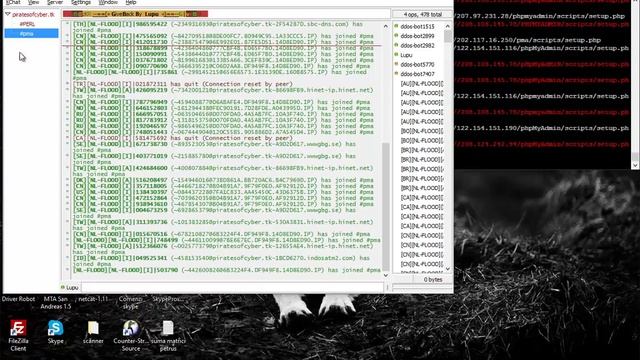Click op status icon beside ddos-bot5770
The height and width of the screenshot is (360, 640).
[x=396, y=64]
